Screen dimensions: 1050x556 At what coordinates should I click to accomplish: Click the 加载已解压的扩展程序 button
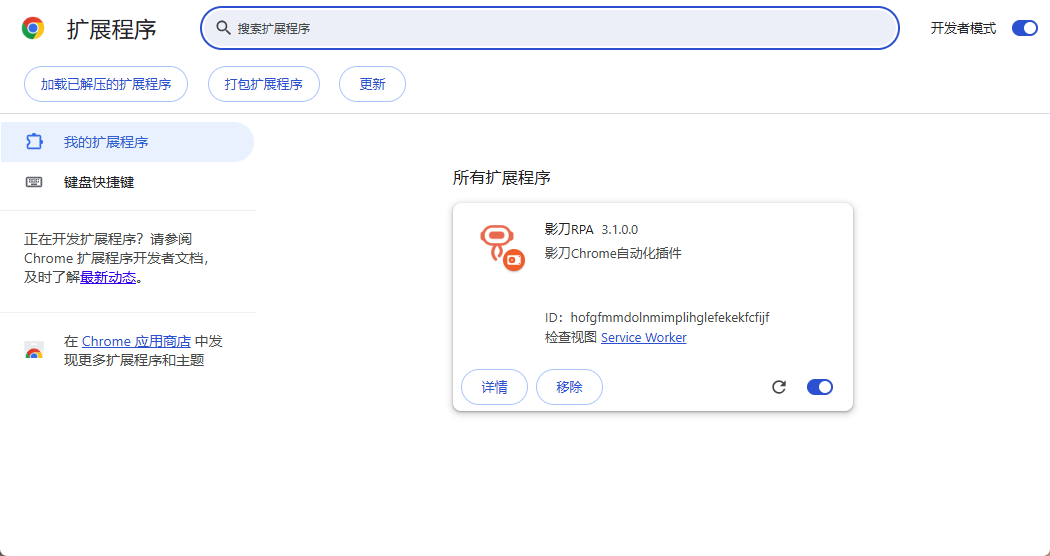click(x=106, y=84)
